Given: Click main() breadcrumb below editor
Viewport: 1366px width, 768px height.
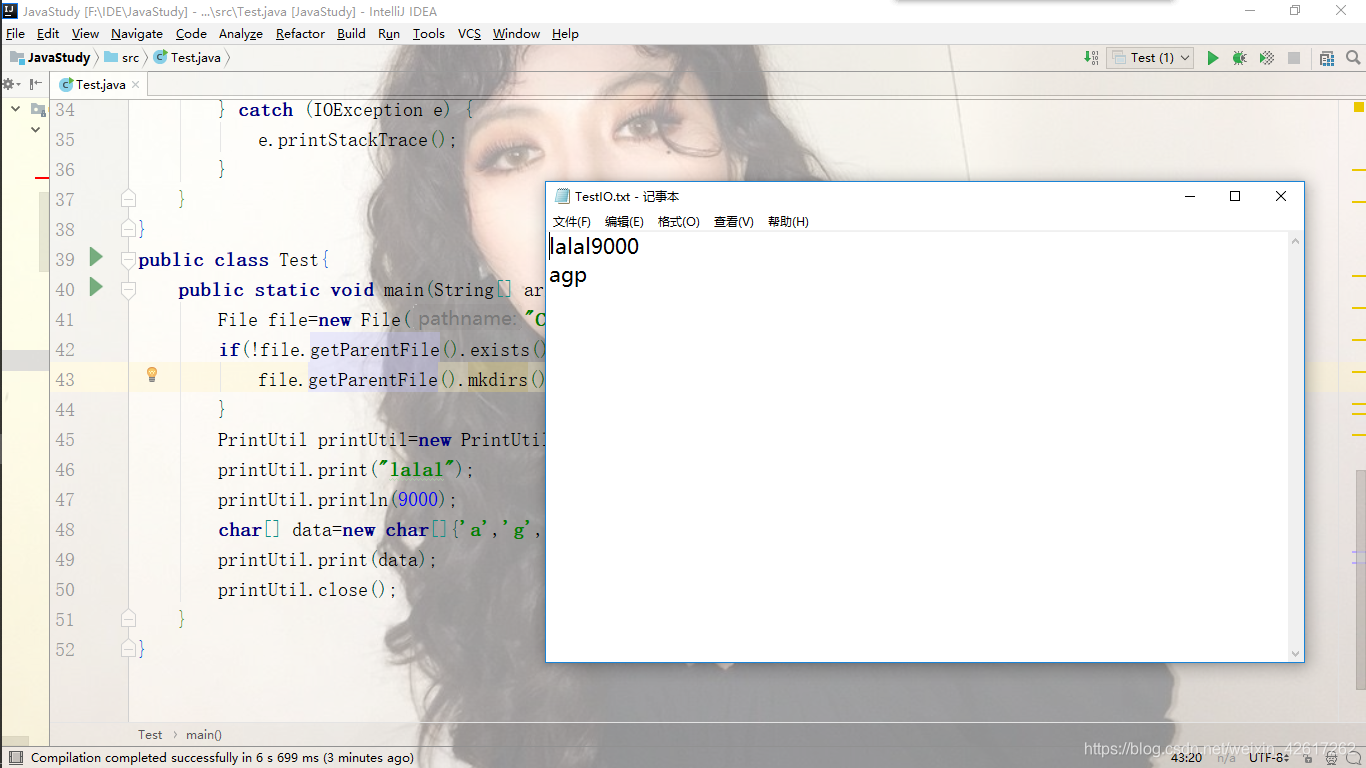Looking at the screenshot, I should point(204,735).
